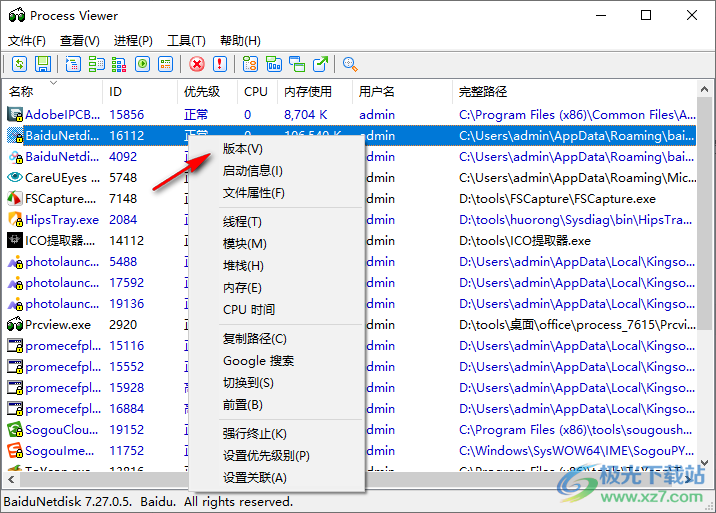Open the 进程(P) menu
This screenshot has height=513, width=716.
(133, 41)
